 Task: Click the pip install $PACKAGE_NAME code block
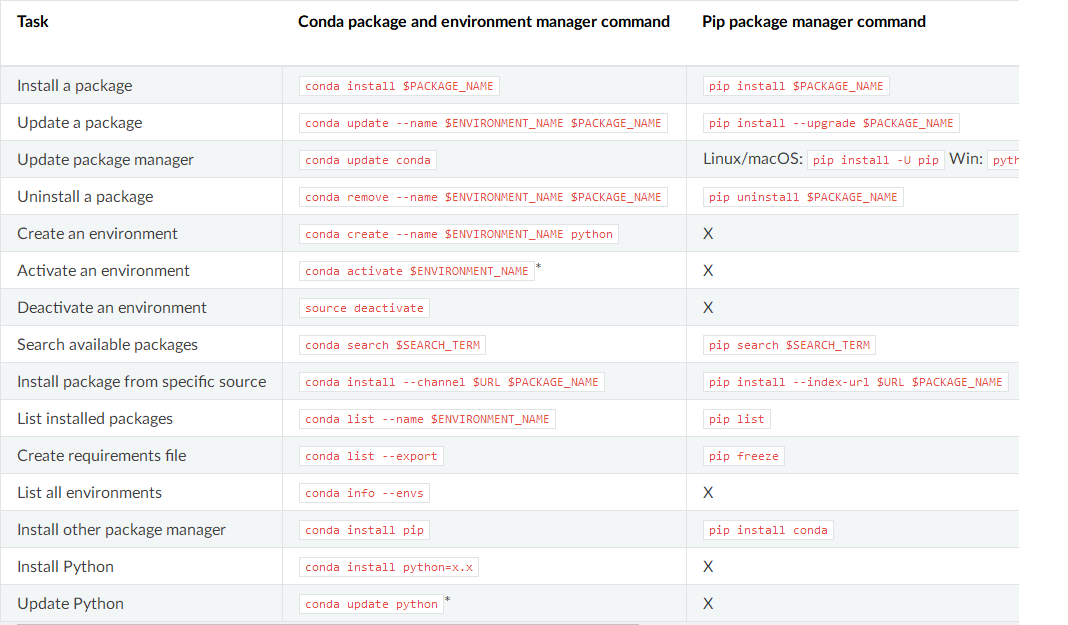coord(795,86)
